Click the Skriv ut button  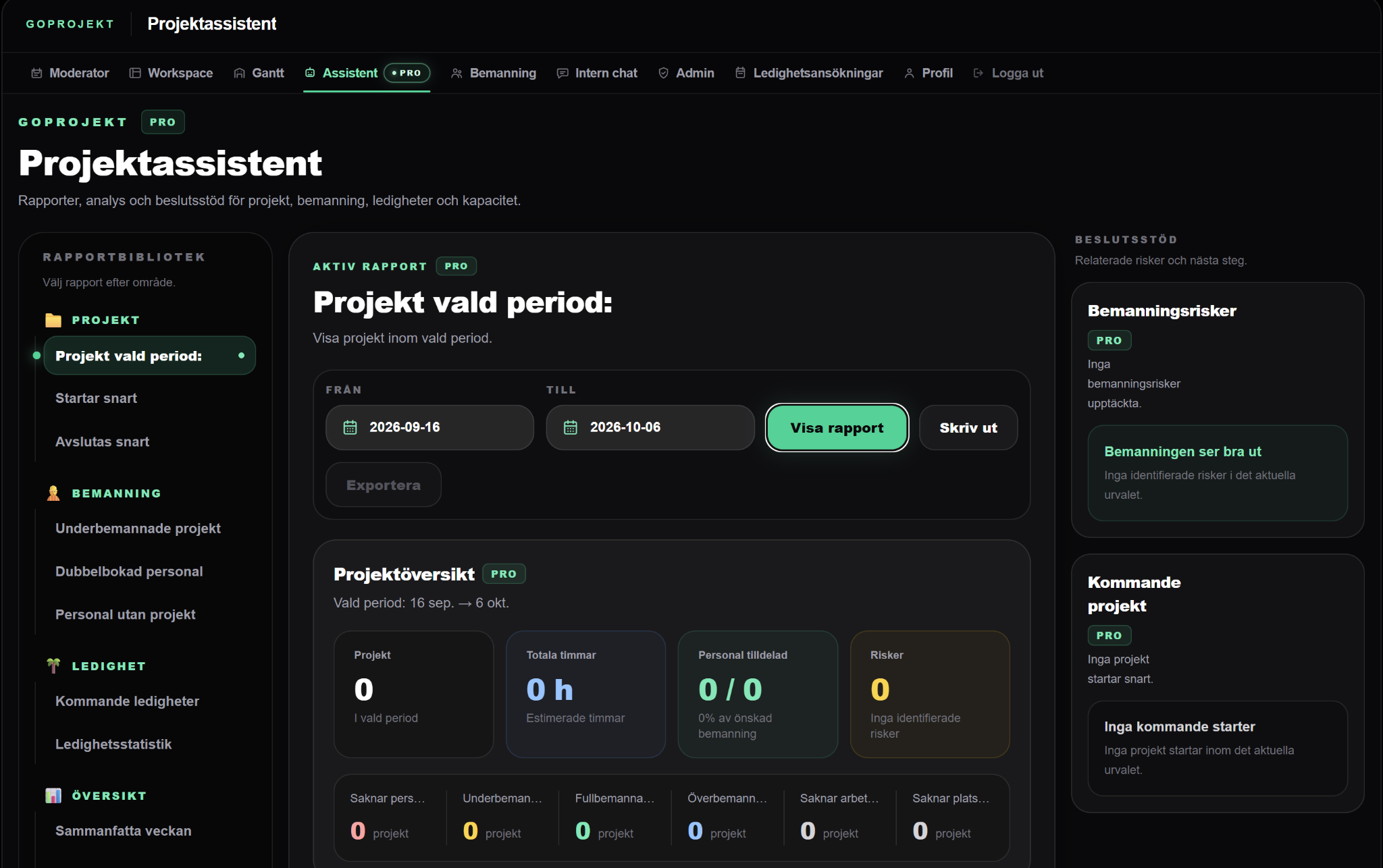[968, 428]
